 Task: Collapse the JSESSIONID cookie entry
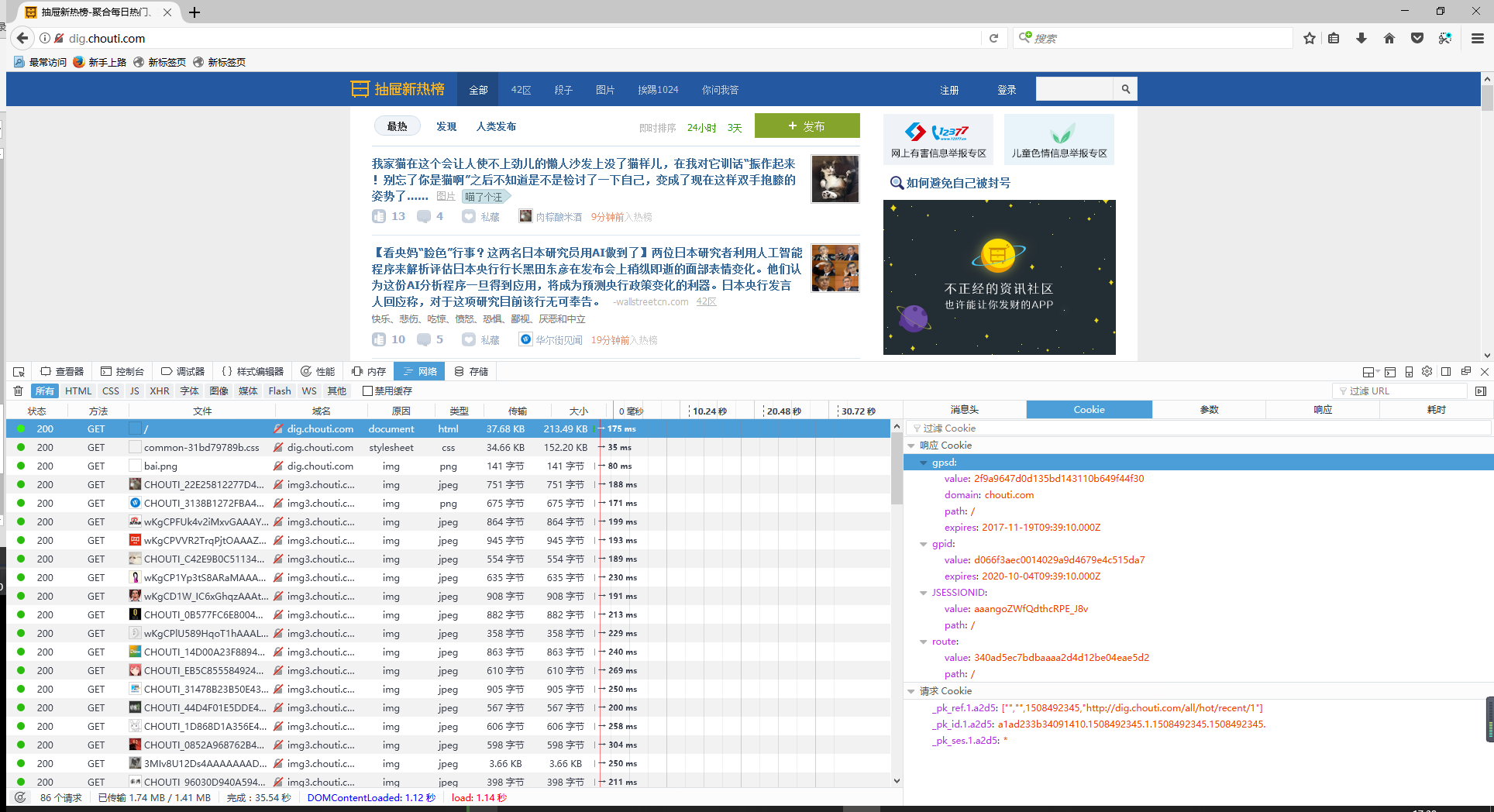[x=924, y=593]
